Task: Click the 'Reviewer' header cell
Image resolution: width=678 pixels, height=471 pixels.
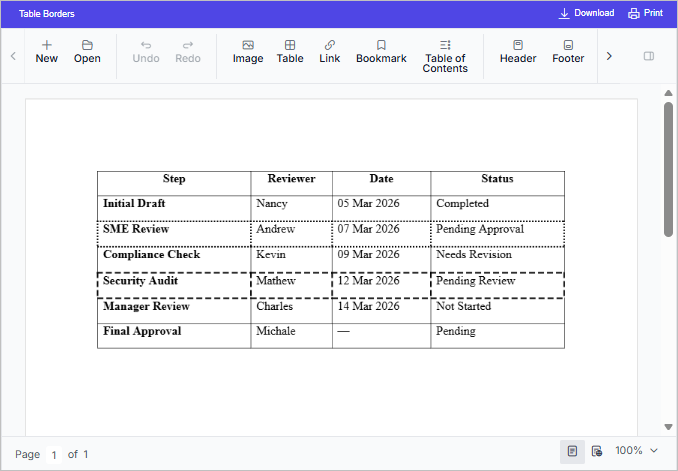Action: click(x=291, y=183)
